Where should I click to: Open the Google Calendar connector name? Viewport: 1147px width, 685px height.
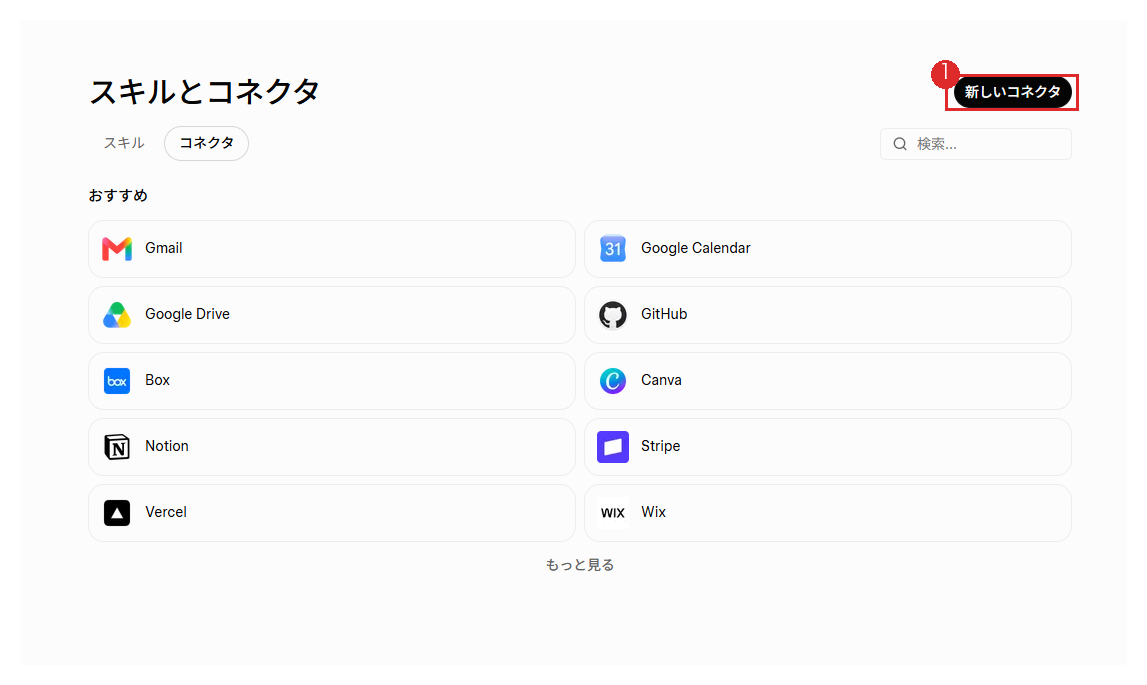pyautogui.click(x=696, y=248)
